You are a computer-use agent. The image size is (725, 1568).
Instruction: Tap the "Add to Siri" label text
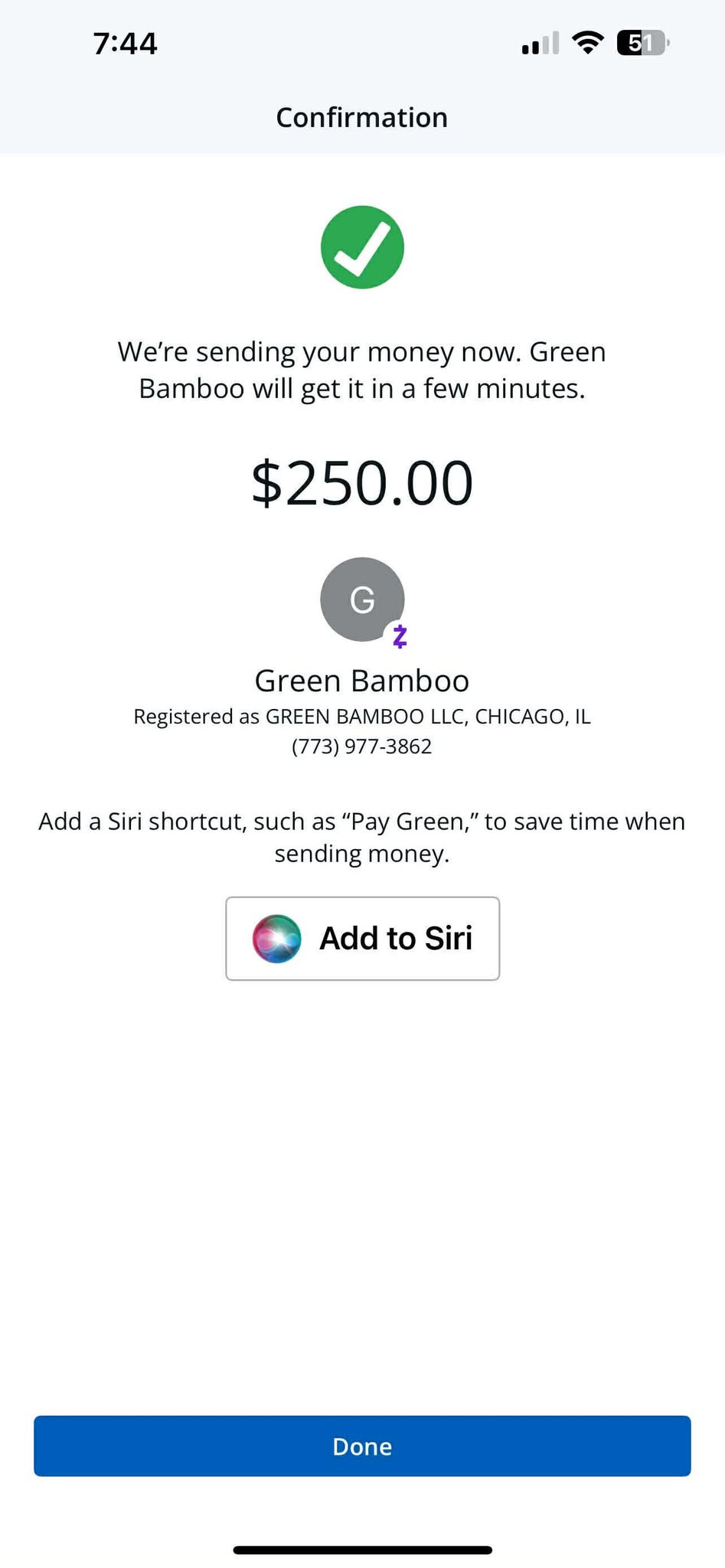[396, 939]
